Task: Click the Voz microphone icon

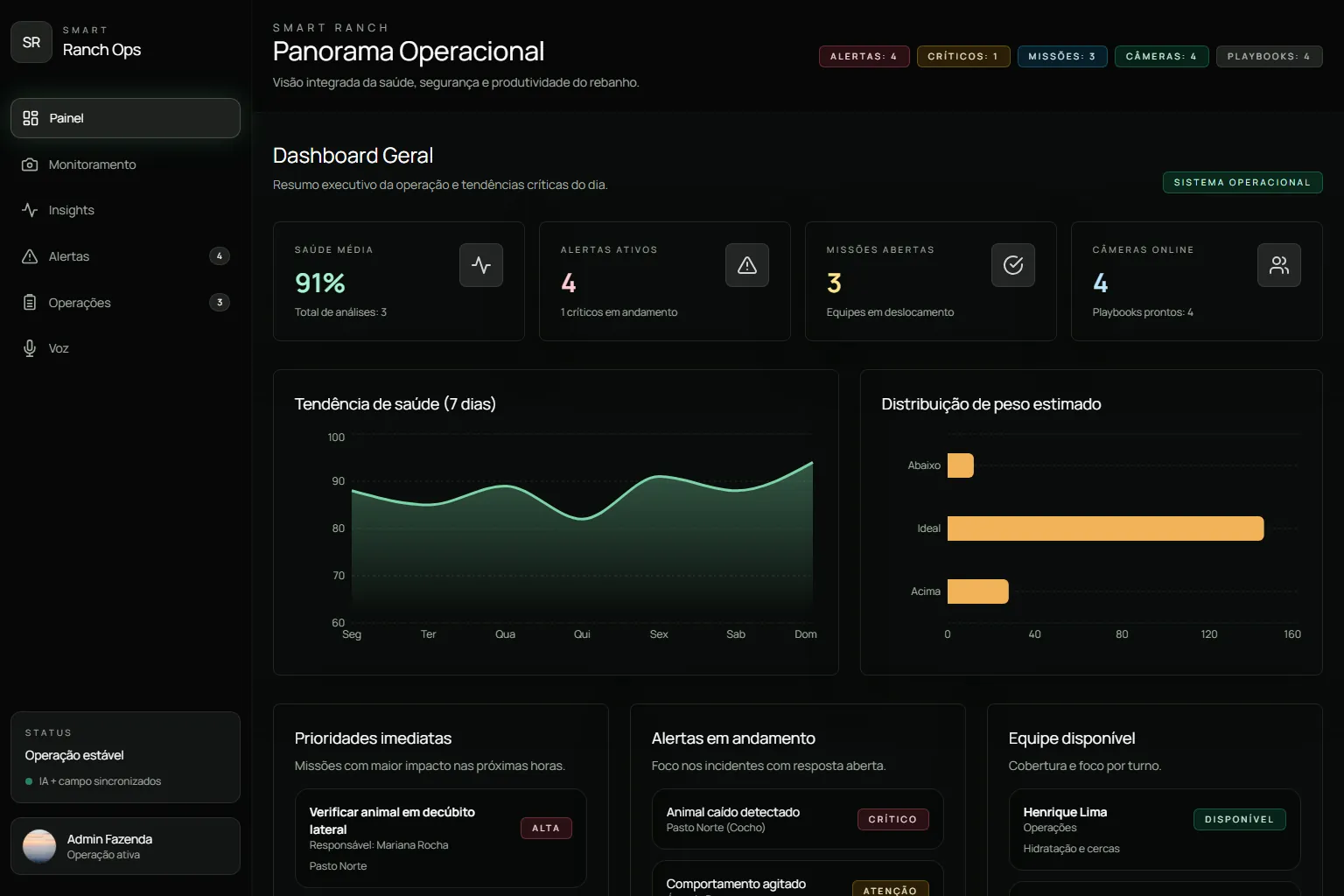Action: point(30,348)
